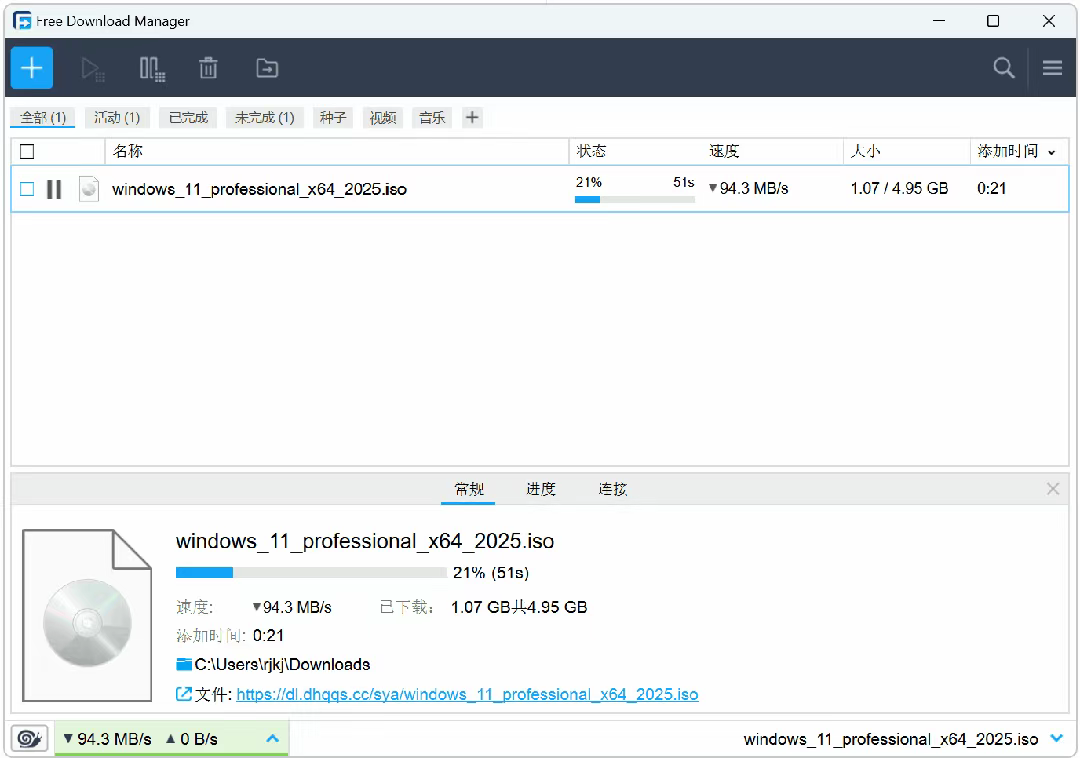Check the select-all header checkbox
1080x758 pixels.
click(27, 151)
